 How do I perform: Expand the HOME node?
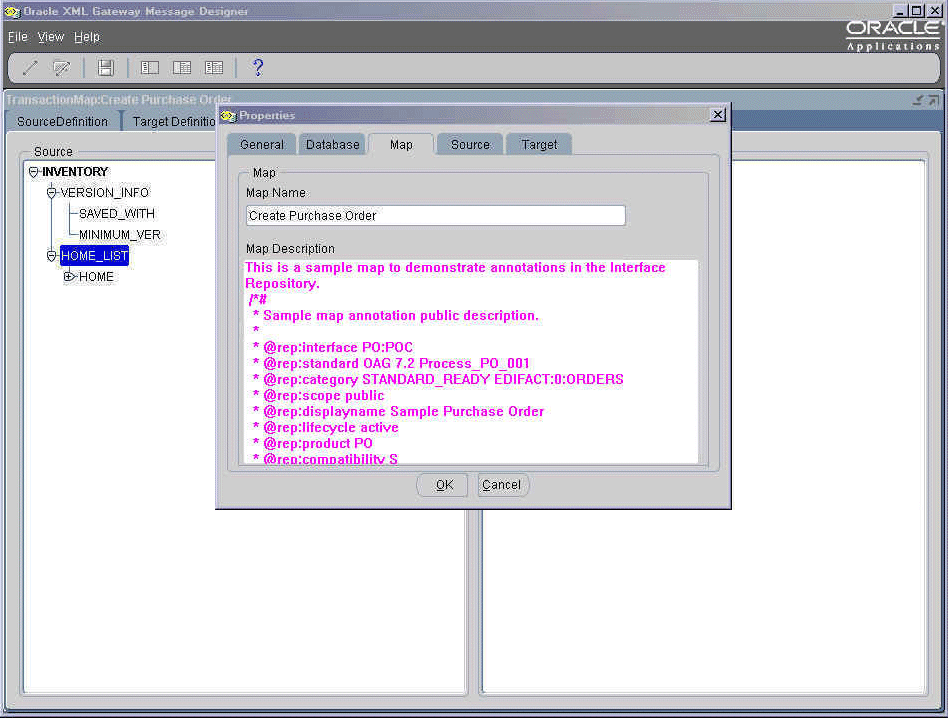[x=69, y=277]
